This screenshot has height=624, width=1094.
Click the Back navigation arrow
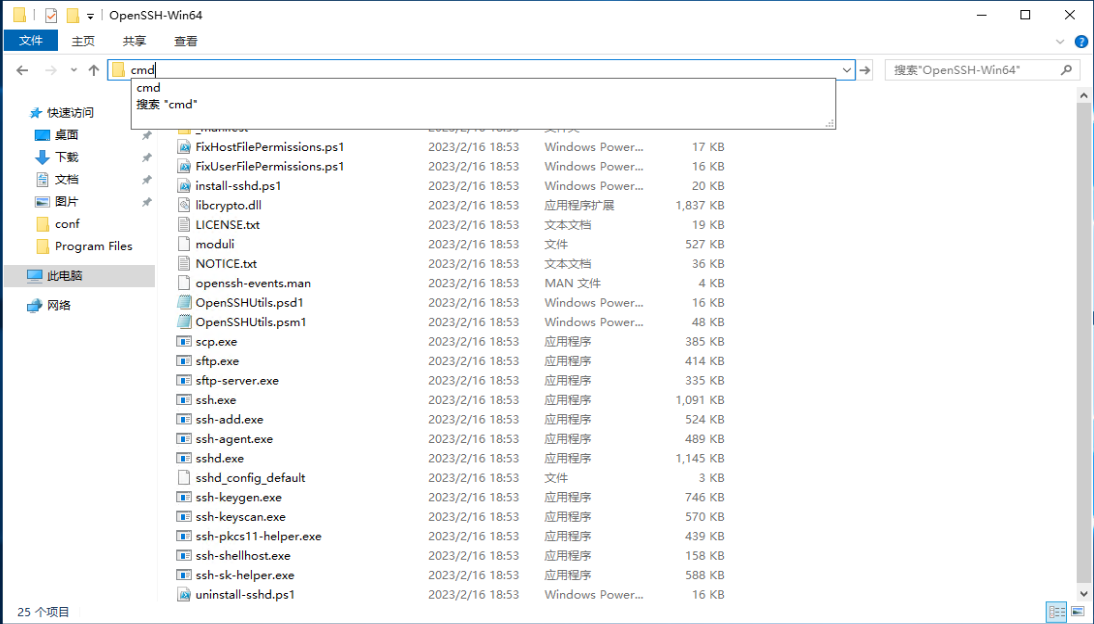point(22,70)
